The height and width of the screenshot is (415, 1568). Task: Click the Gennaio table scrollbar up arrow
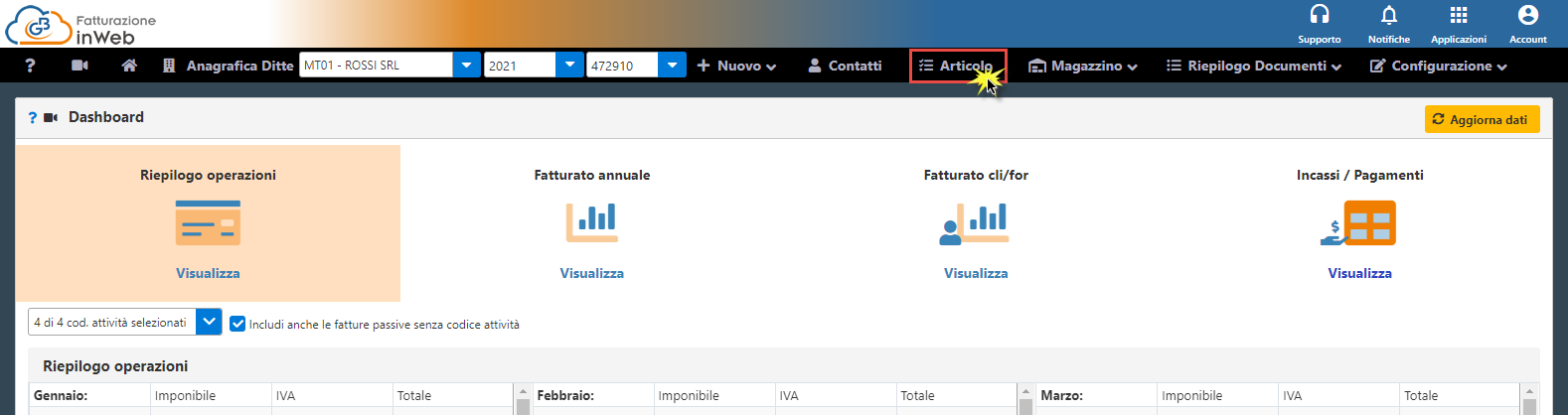[x=522, y=392]
